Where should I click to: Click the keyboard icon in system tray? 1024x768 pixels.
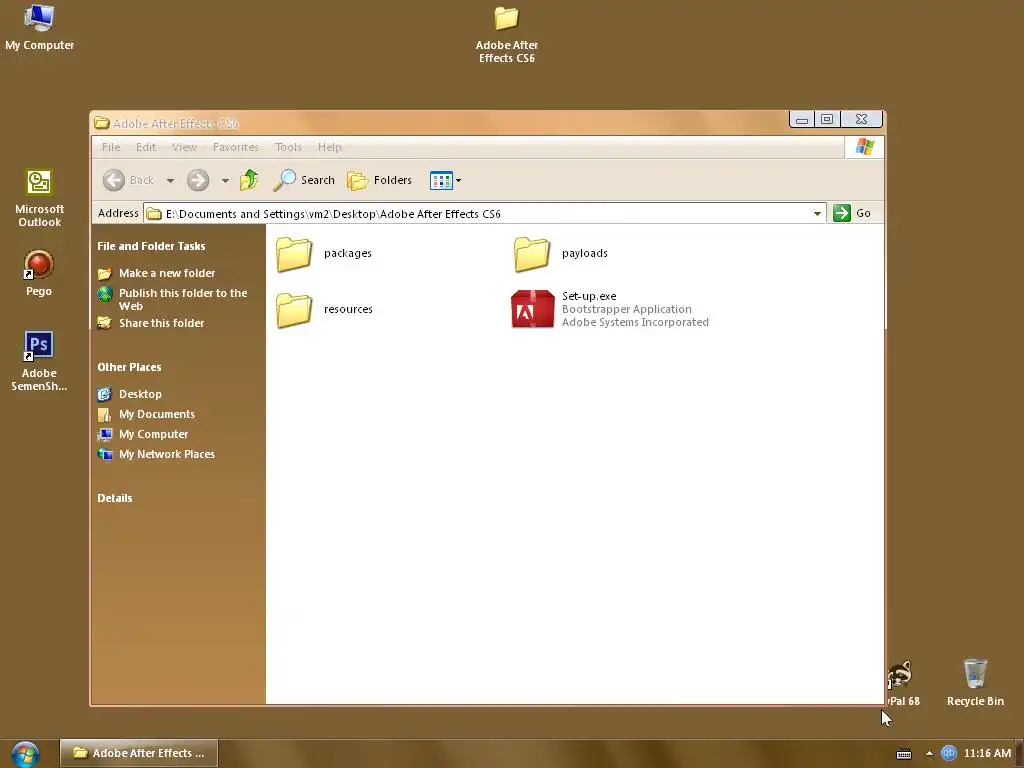(904, 754)
